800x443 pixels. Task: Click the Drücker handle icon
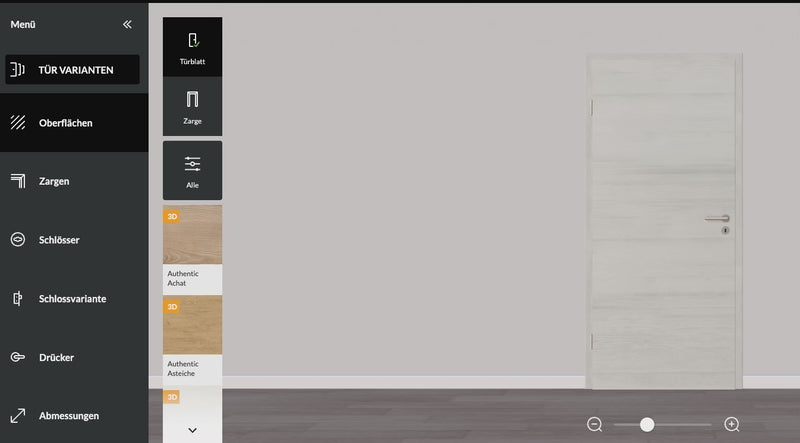[18, 357]
